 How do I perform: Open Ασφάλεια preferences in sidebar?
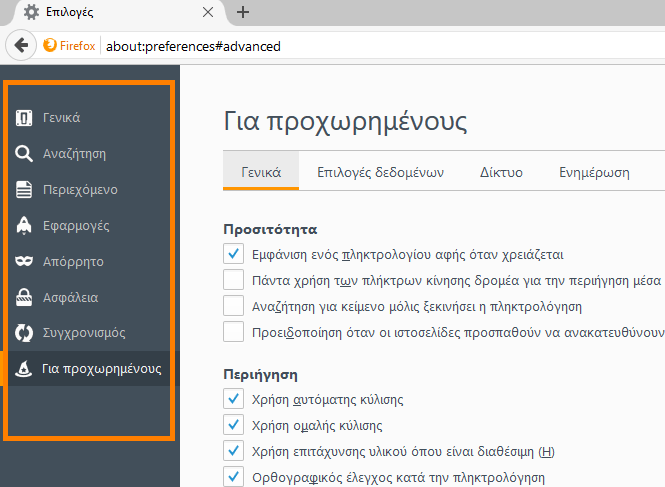[x=89, y=297]
